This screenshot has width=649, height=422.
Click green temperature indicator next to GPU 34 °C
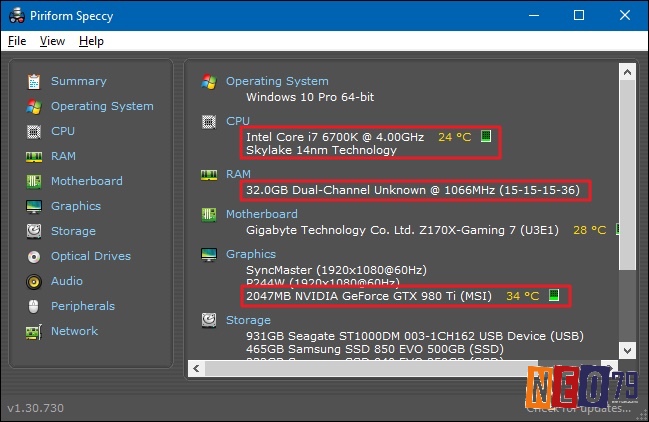(x=554, y=295)
